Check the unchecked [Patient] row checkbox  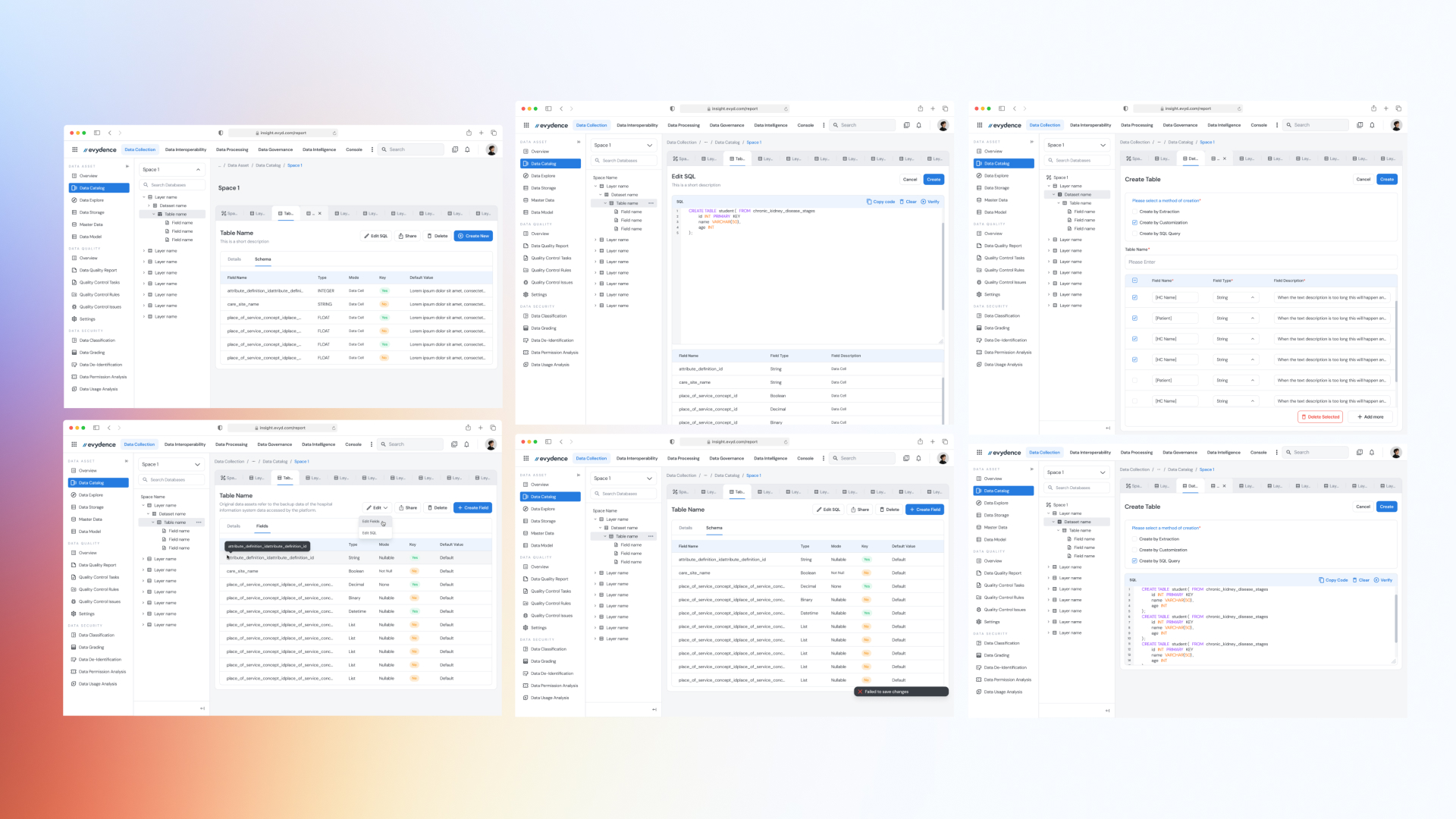point(1134,380)
